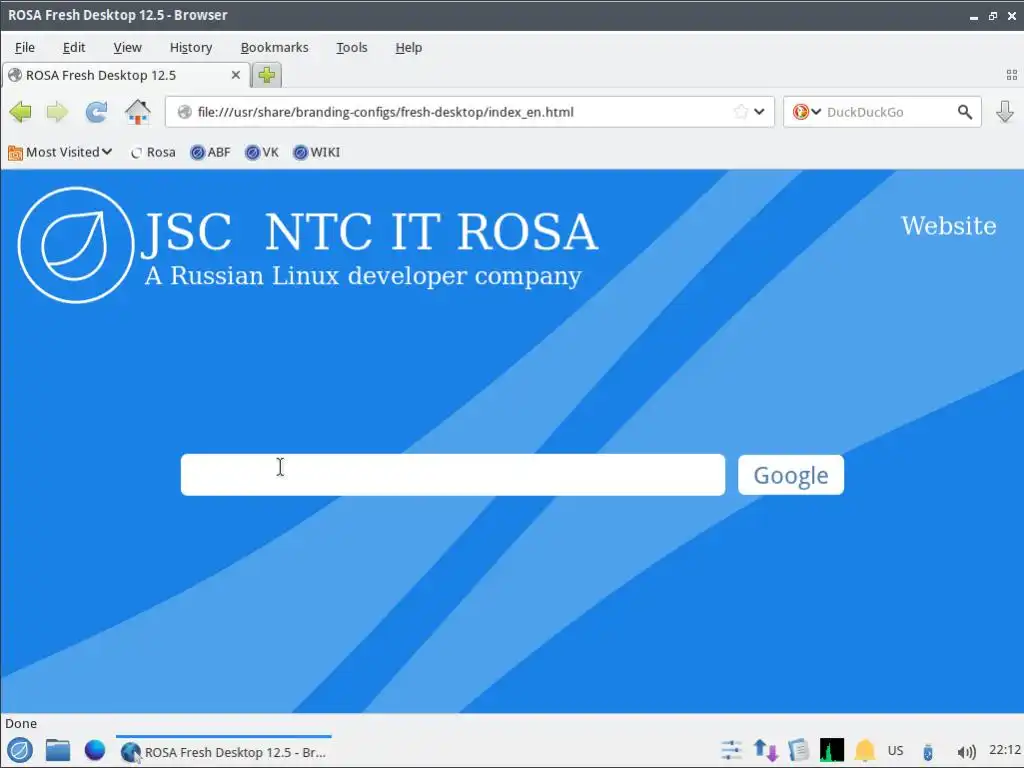Screen dimensions: 1024x768
Task: Open the ABF bookmark
Action: pos(210,152)
